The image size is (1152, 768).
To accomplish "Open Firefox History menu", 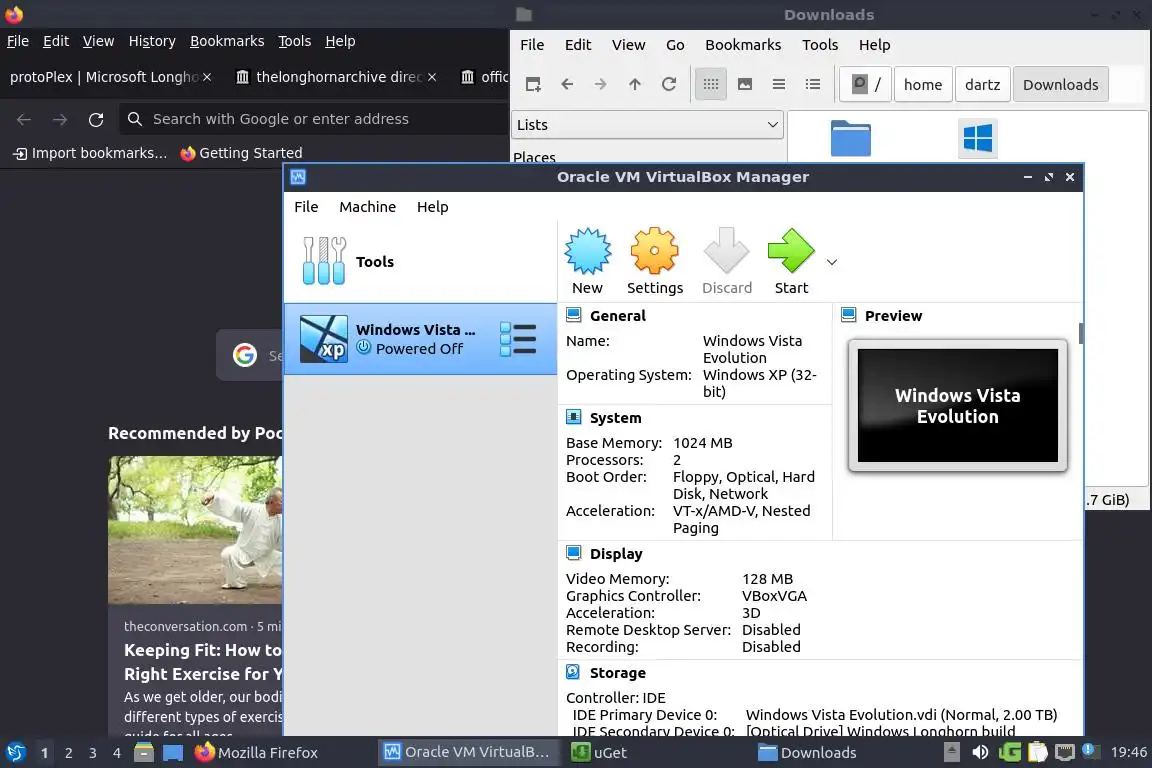I will 152,41.
